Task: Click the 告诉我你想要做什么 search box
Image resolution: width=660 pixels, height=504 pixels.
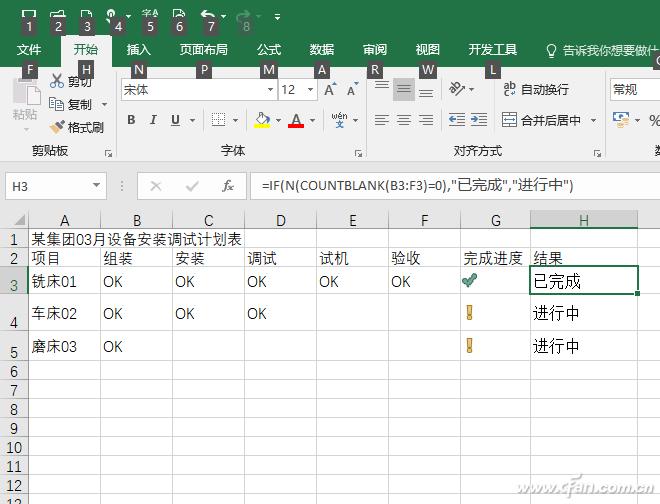Action: 602,51
